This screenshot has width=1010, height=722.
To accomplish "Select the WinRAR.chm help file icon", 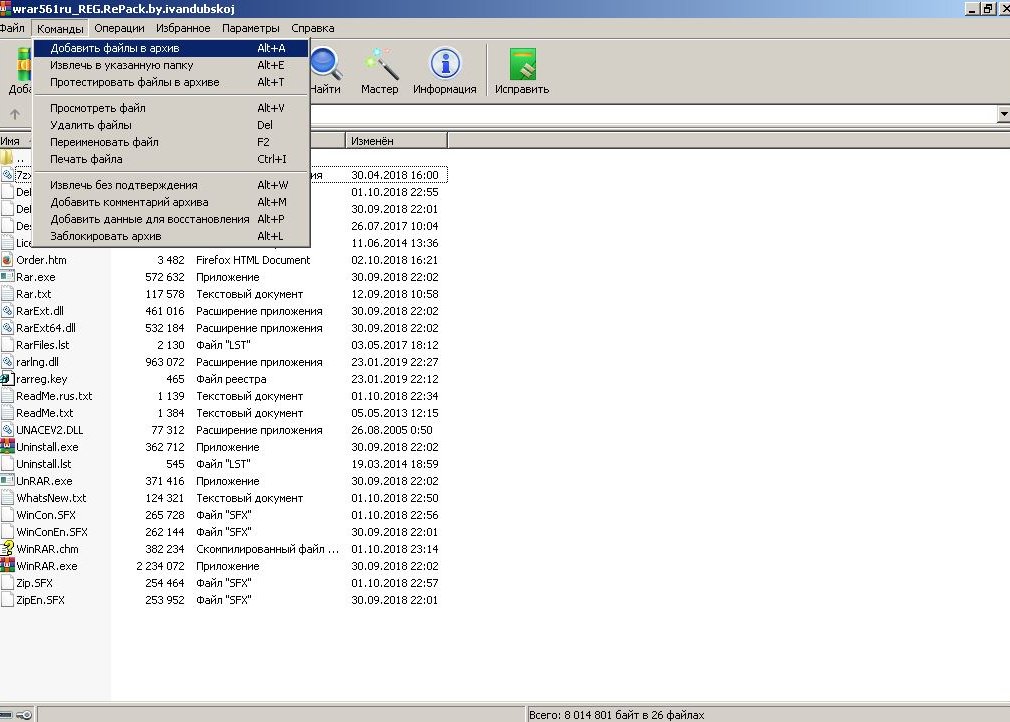I will pyautogui.click(x=7, y=549).
